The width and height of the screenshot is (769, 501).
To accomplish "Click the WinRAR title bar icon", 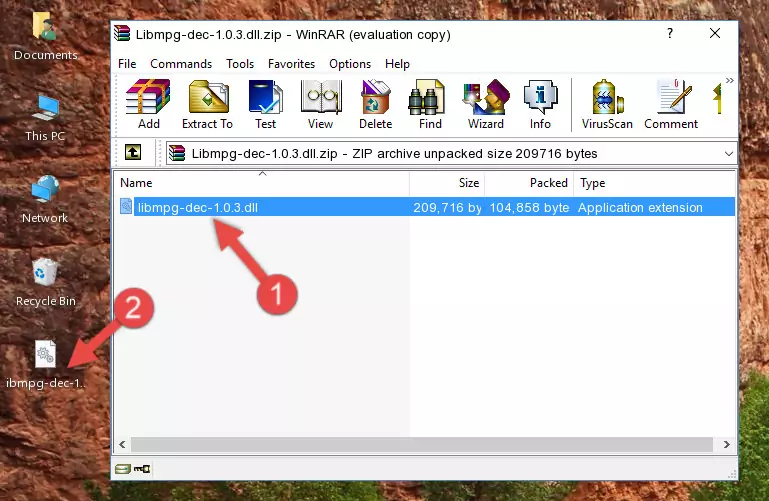I will (x=122, y=34).
